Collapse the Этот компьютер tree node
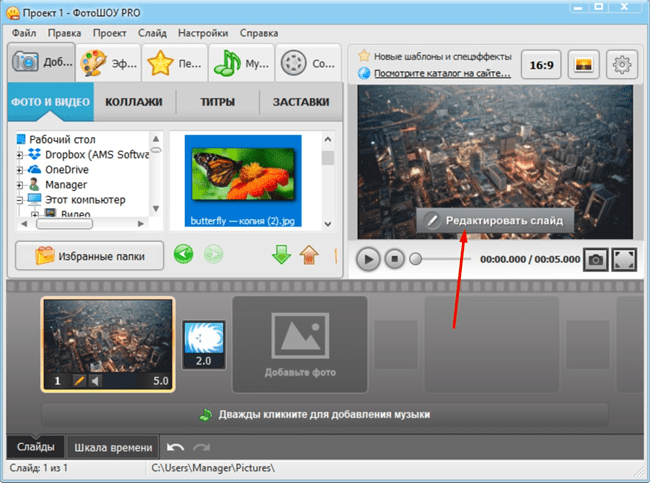The height and width of the screenshot is (483, 650). [19, 200]
